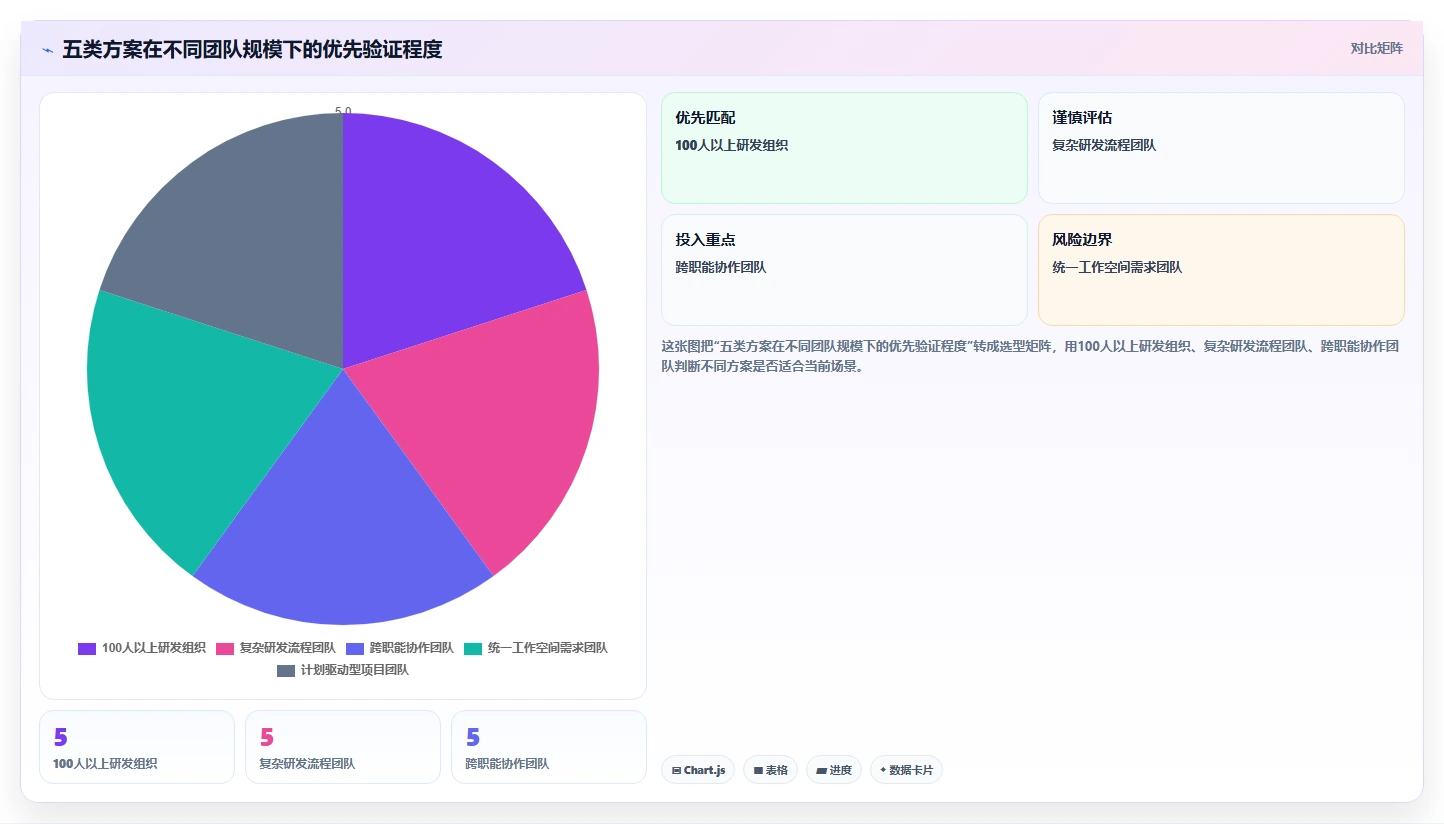Click the 进度 tag
Screen dimensions: 1444x824
pyautogui.click(x=834, y=770)
